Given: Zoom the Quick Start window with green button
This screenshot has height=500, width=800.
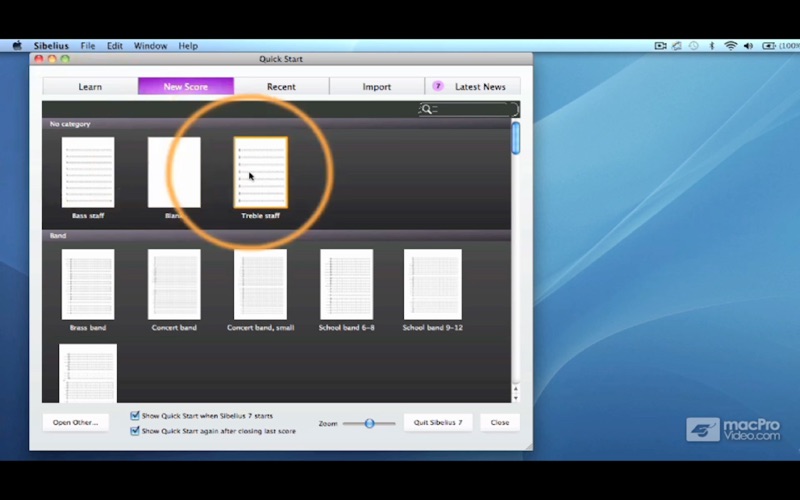Looking at the screenshot, I should 65,59.
